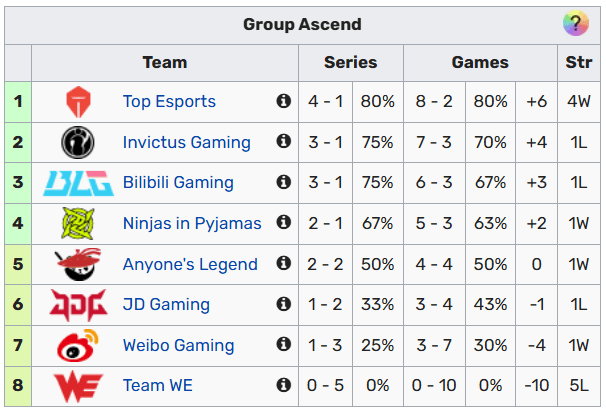Open the Top Esports team link
Image resolution: width=606 pixels, height=416 pixels.
coord(169,102)
